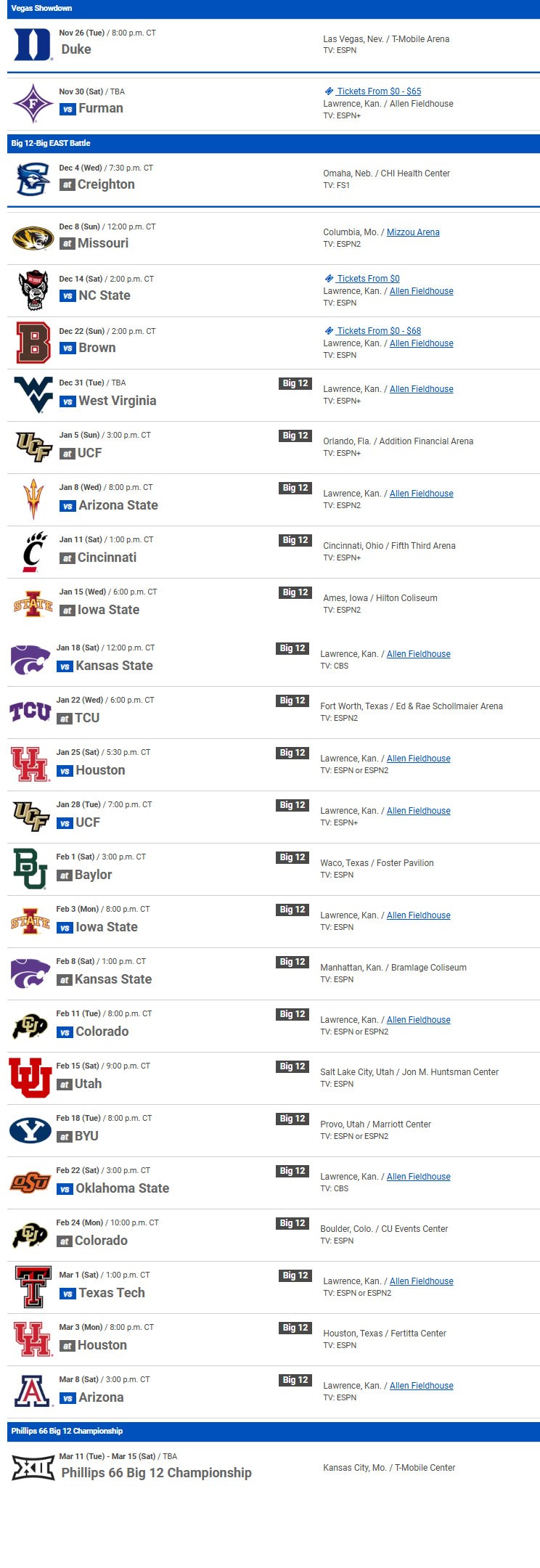540x1568 pixels.
Task: Click the Arizona State pitchfork logo
Action: (33, 499)
